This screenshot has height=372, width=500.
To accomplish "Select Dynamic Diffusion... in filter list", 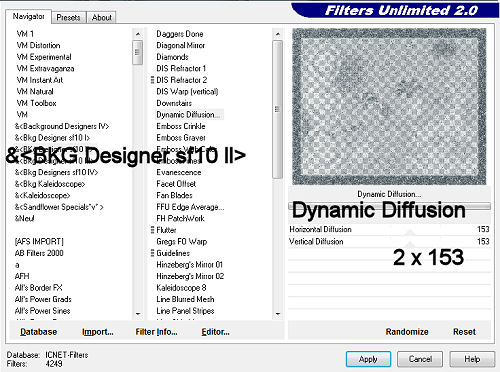I will tap(188, 115).
